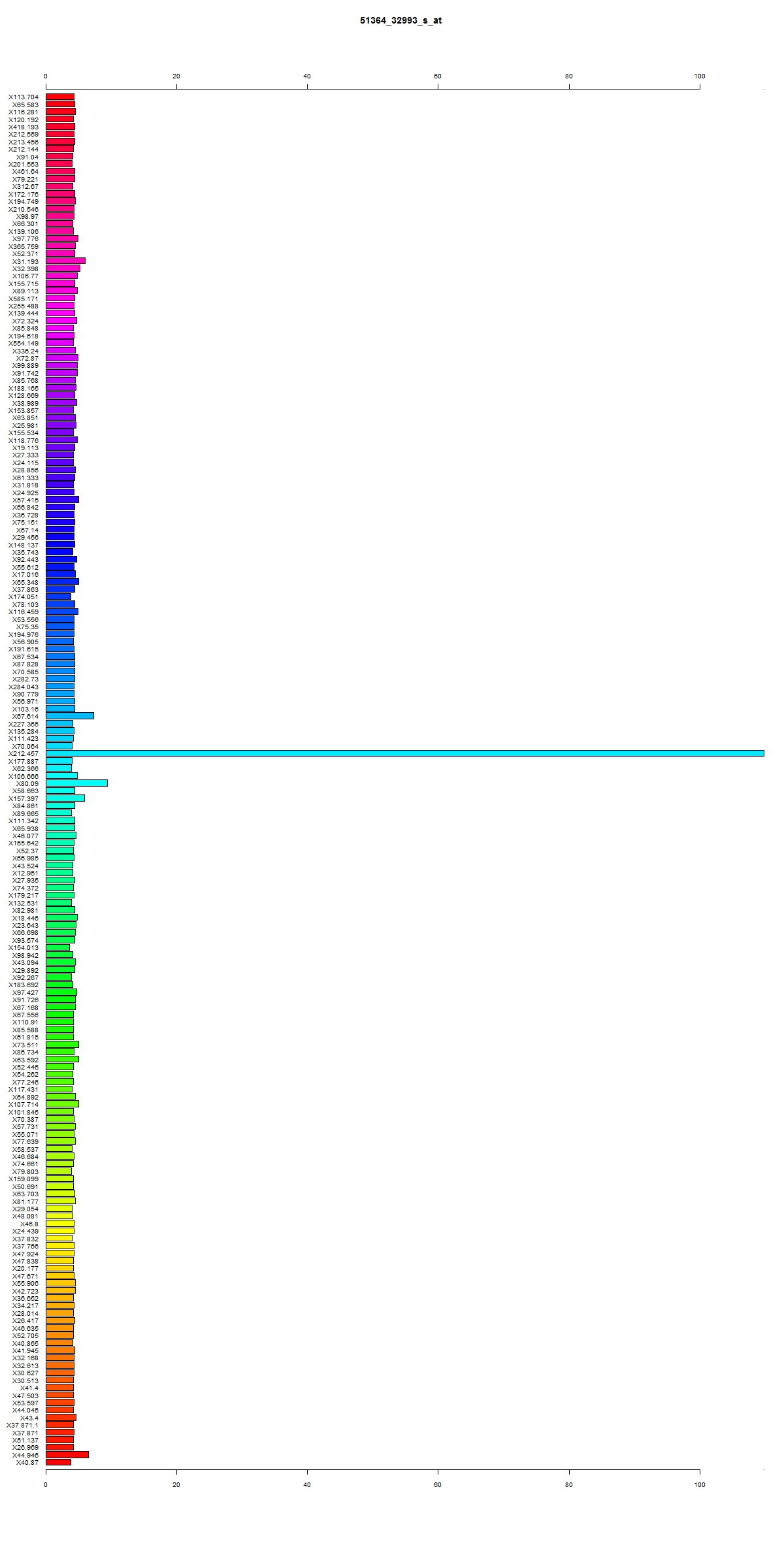Click the X177.887 label

24,761
